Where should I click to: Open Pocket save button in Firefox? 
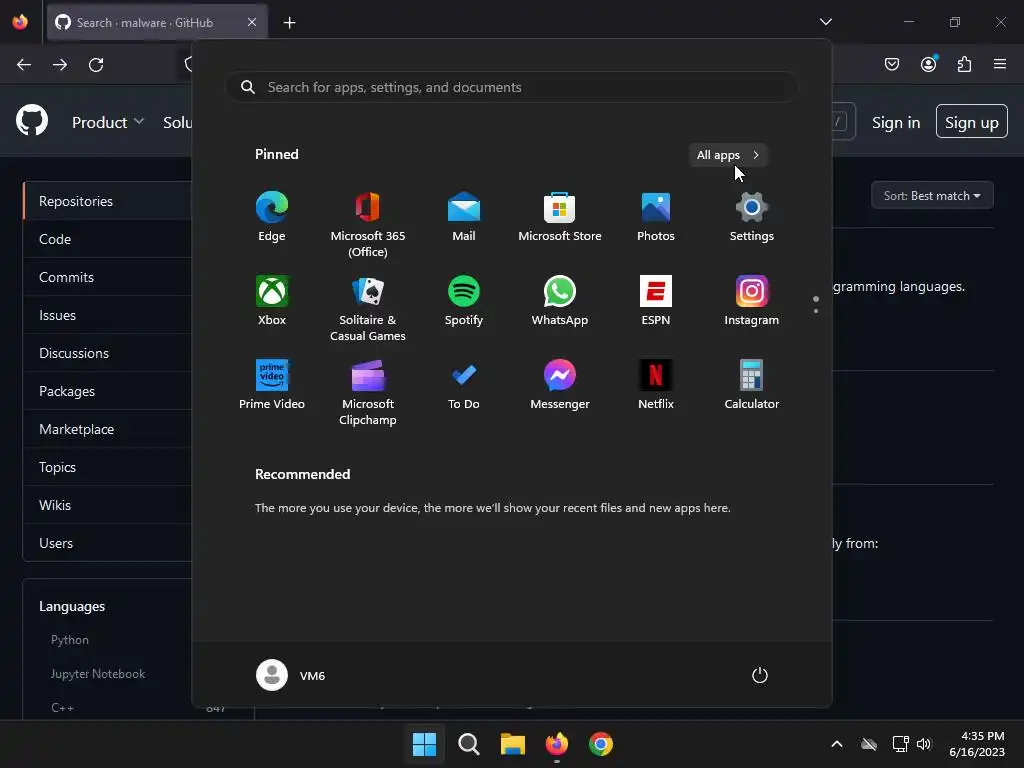click(892, 64)
